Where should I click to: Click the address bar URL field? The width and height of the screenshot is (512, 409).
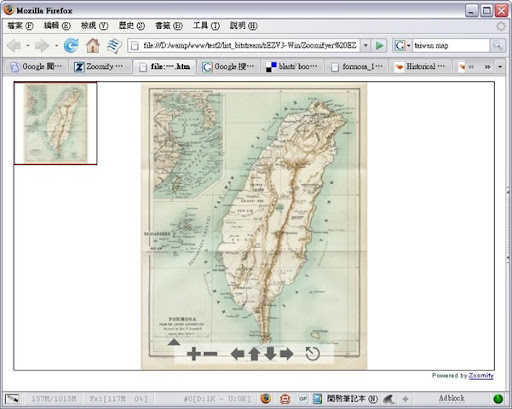click(250, 45)
